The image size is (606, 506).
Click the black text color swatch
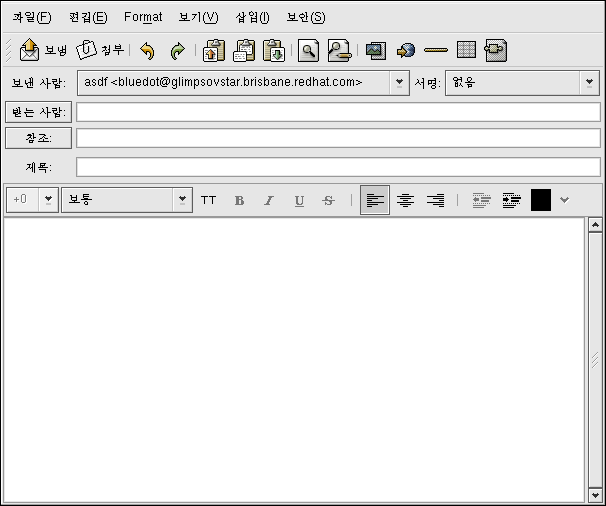tap(541, 200)
